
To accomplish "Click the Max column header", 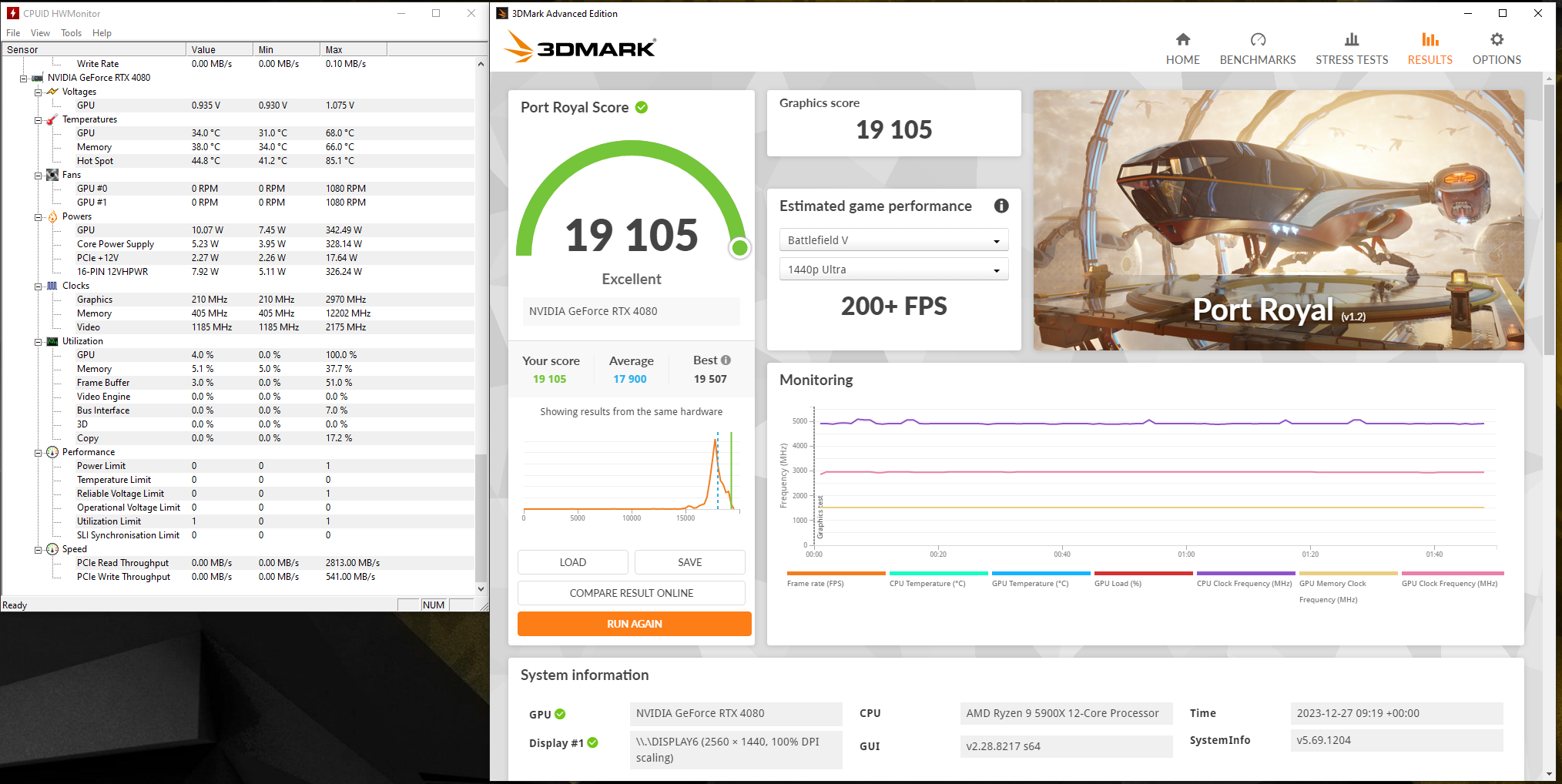I will pos(354,49).
